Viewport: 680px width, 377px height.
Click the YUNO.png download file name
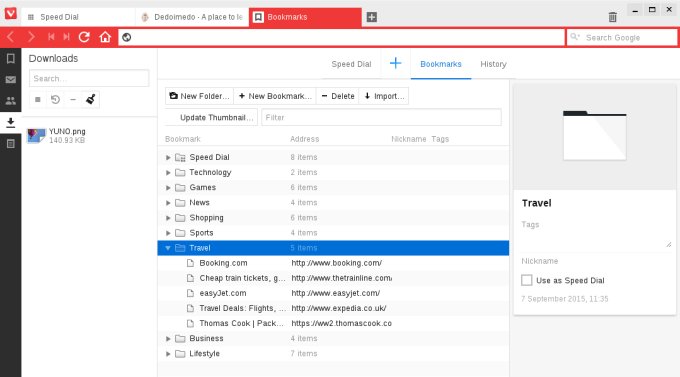pos(67,131)
